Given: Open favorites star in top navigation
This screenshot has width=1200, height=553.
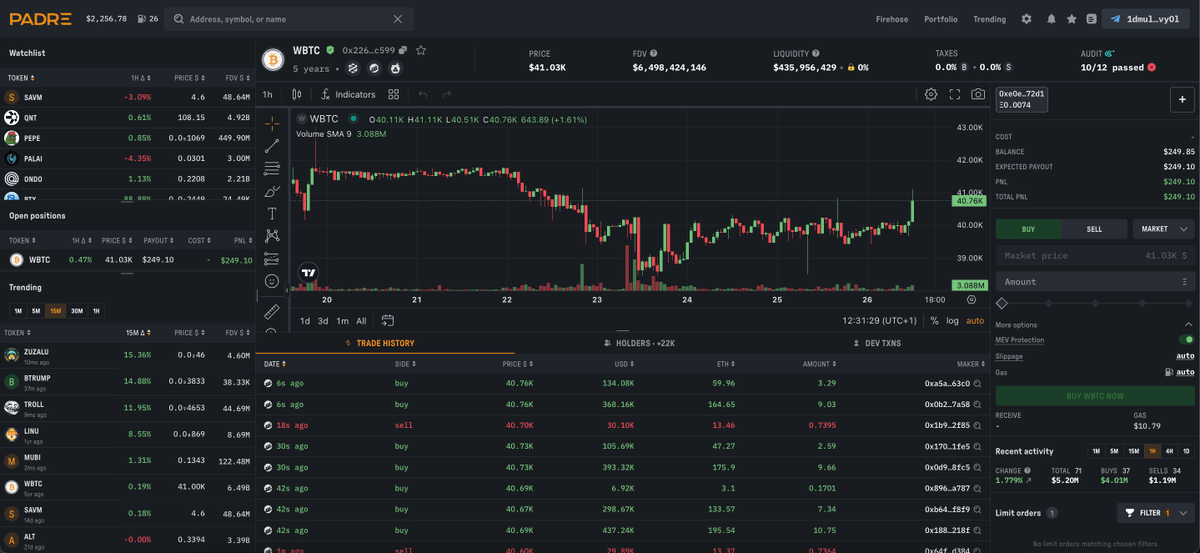Looking at the screenshot, I should [x=1072, y=19].
